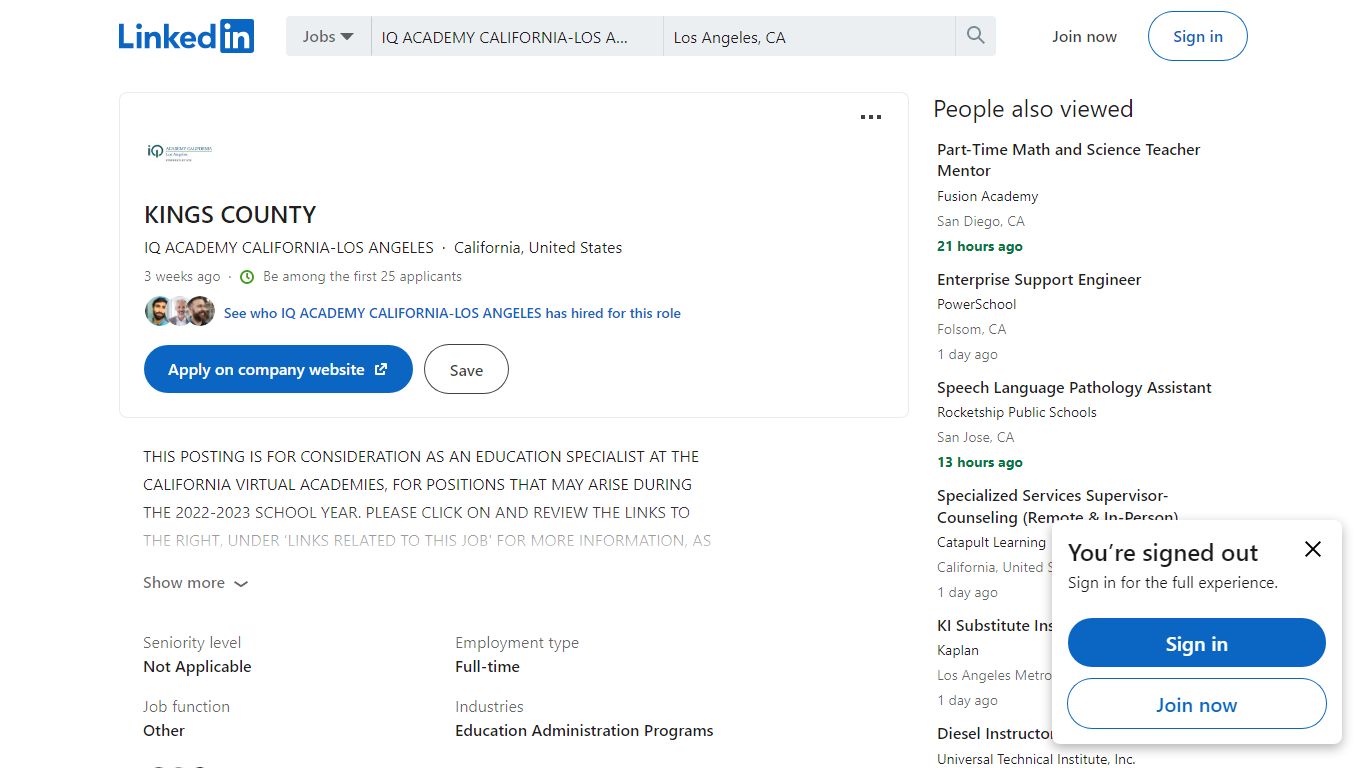Image resolution: width=1366 pixels, height=768 pixels.
Task: Click the clock icon beside applicants text
Action: 247,277
